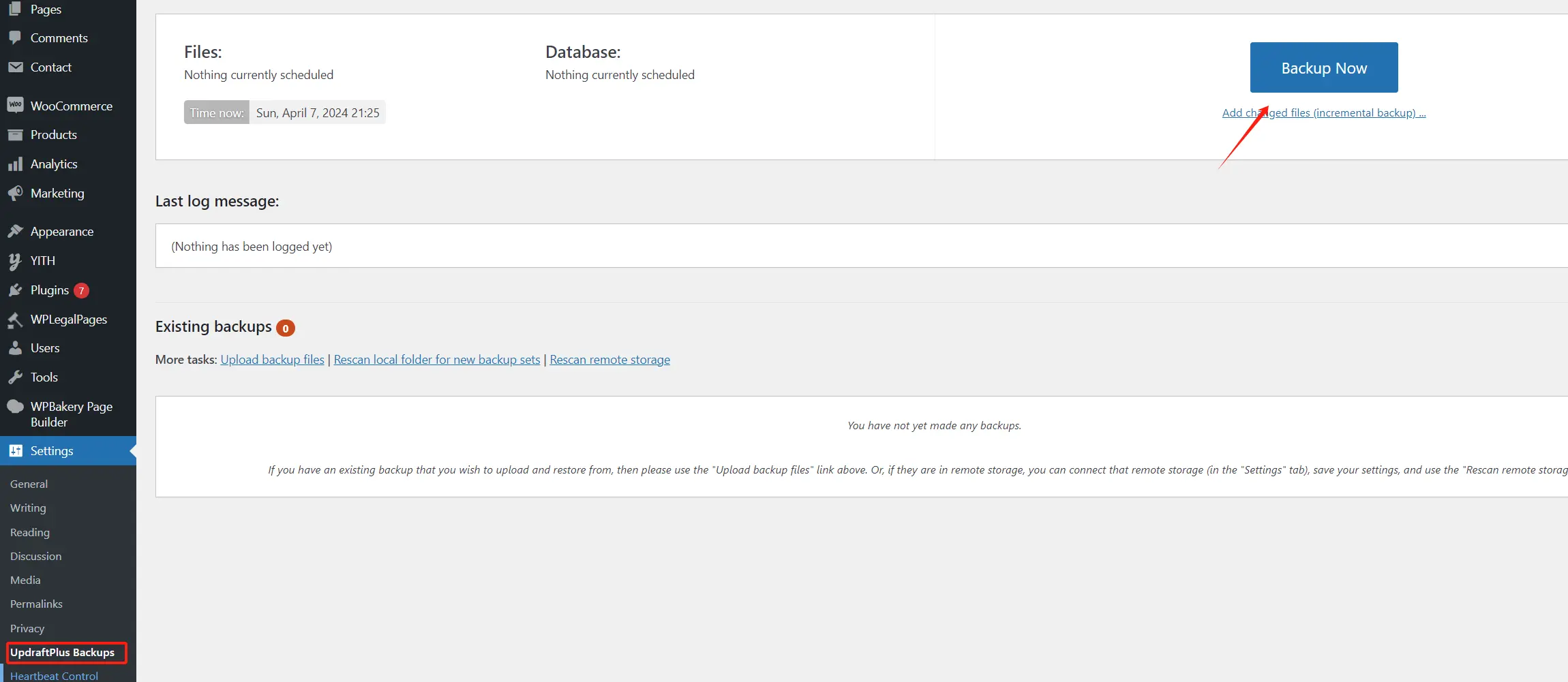Viewport: 1568px width, 682px height.
Task: Click You have not yet made any backups text
Action: [x=934, y=426]
